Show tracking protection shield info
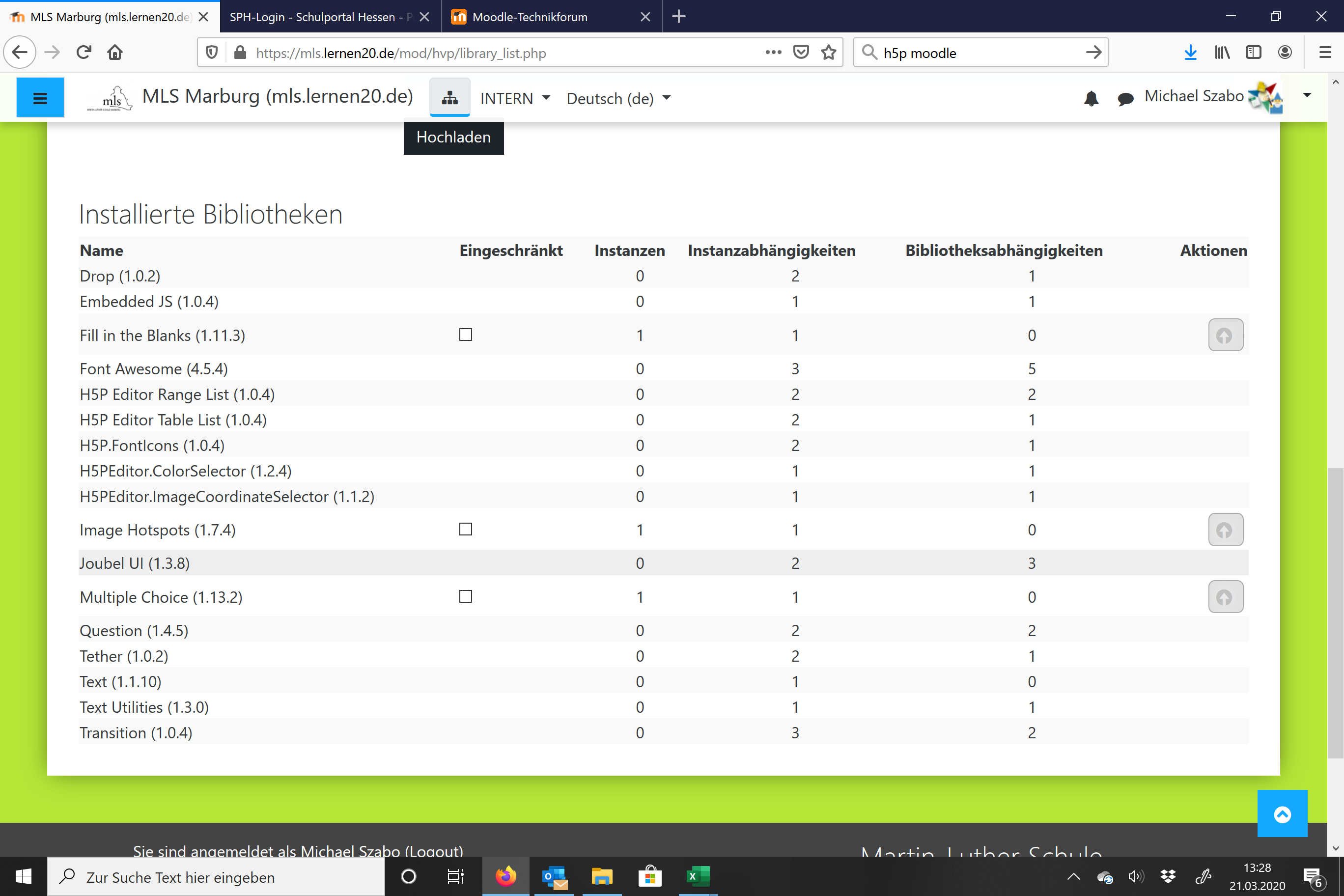The image size is (1344, 896). click(211, 53)
